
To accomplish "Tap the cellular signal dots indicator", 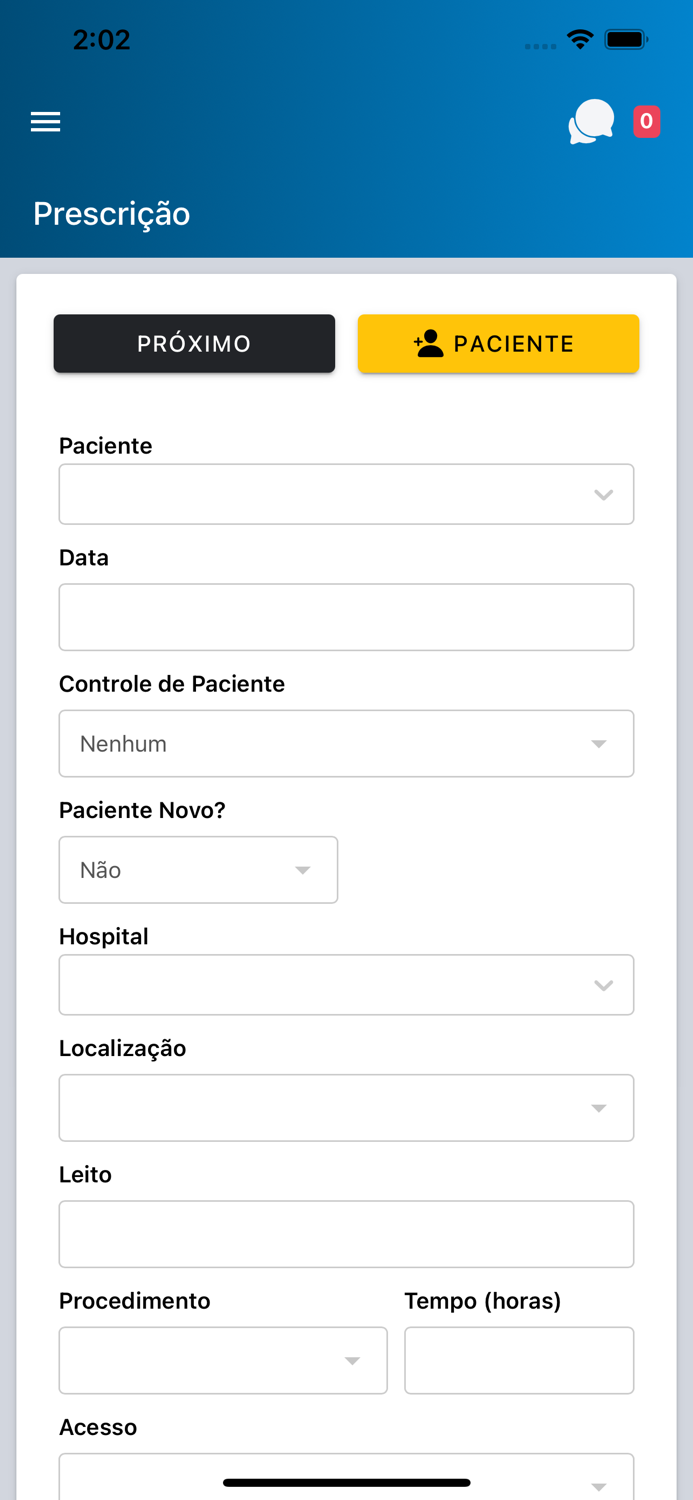I will [540, 45].
